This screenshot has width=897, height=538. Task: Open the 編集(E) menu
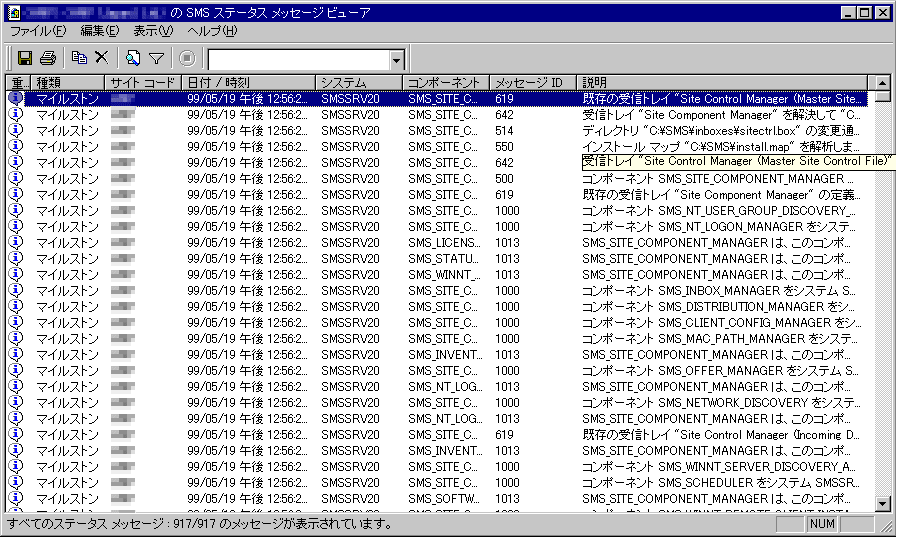(99, 31)
